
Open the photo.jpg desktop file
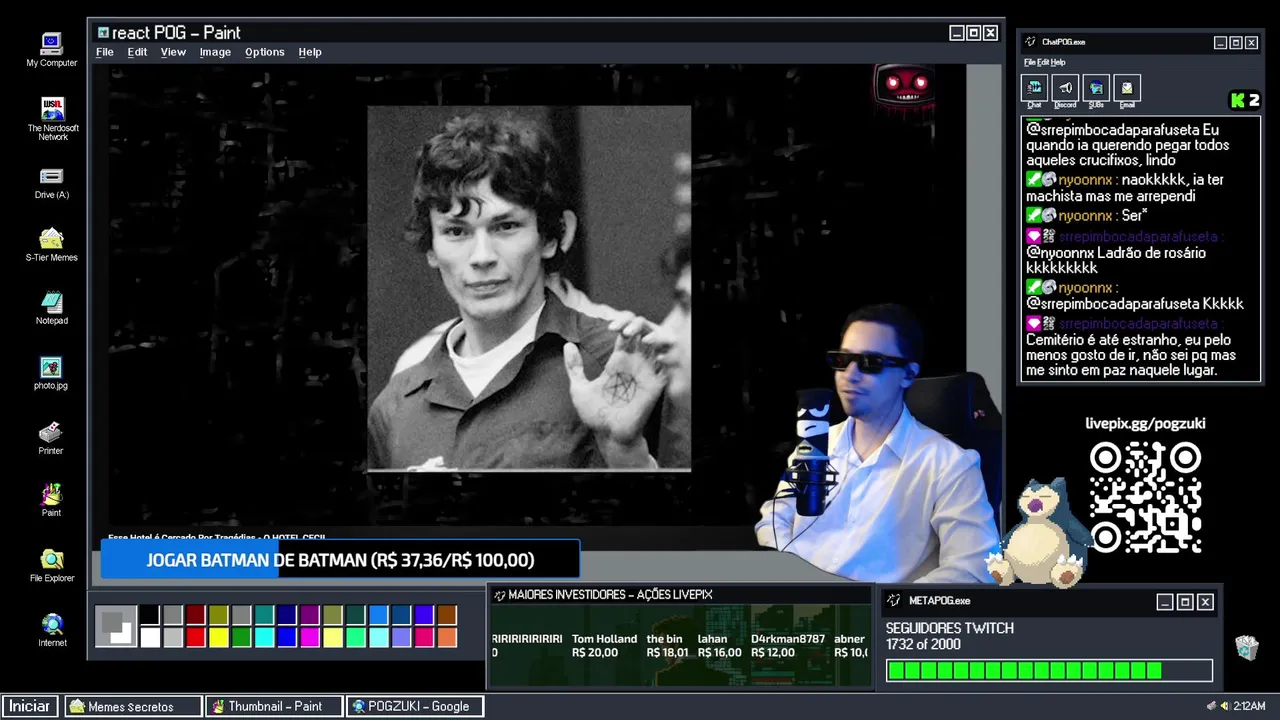51,373
